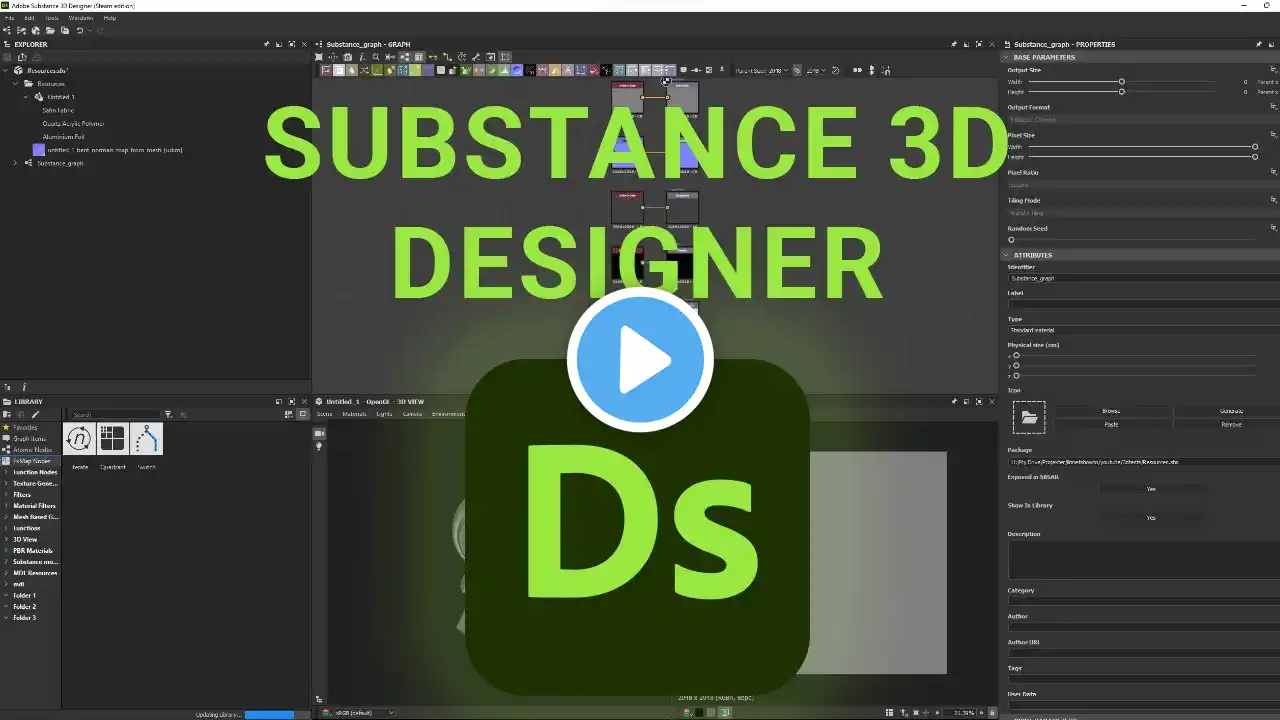Click the wrench icon in graph toolbar
The image size is (1280, 720).
(476, 57)
